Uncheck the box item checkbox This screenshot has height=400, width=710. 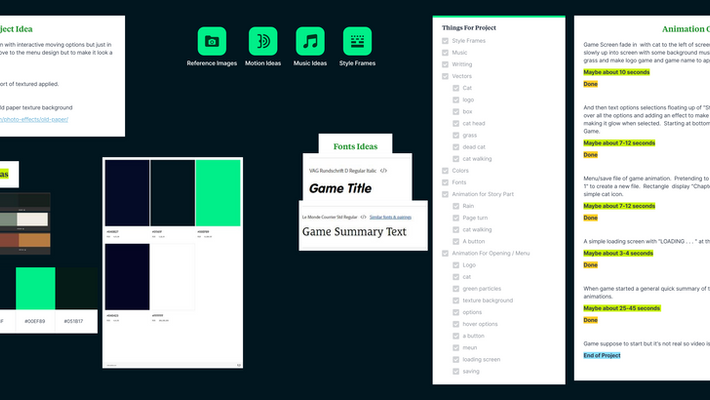(x=456, y=111)
